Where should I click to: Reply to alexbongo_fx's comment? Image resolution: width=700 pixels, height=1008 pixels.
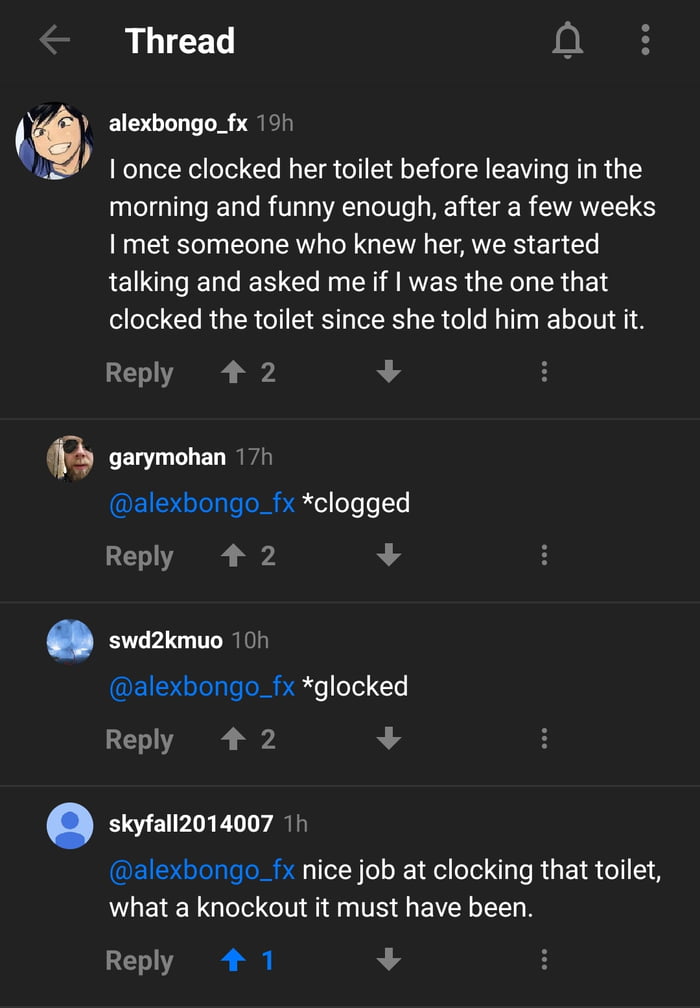pos(139,373)
